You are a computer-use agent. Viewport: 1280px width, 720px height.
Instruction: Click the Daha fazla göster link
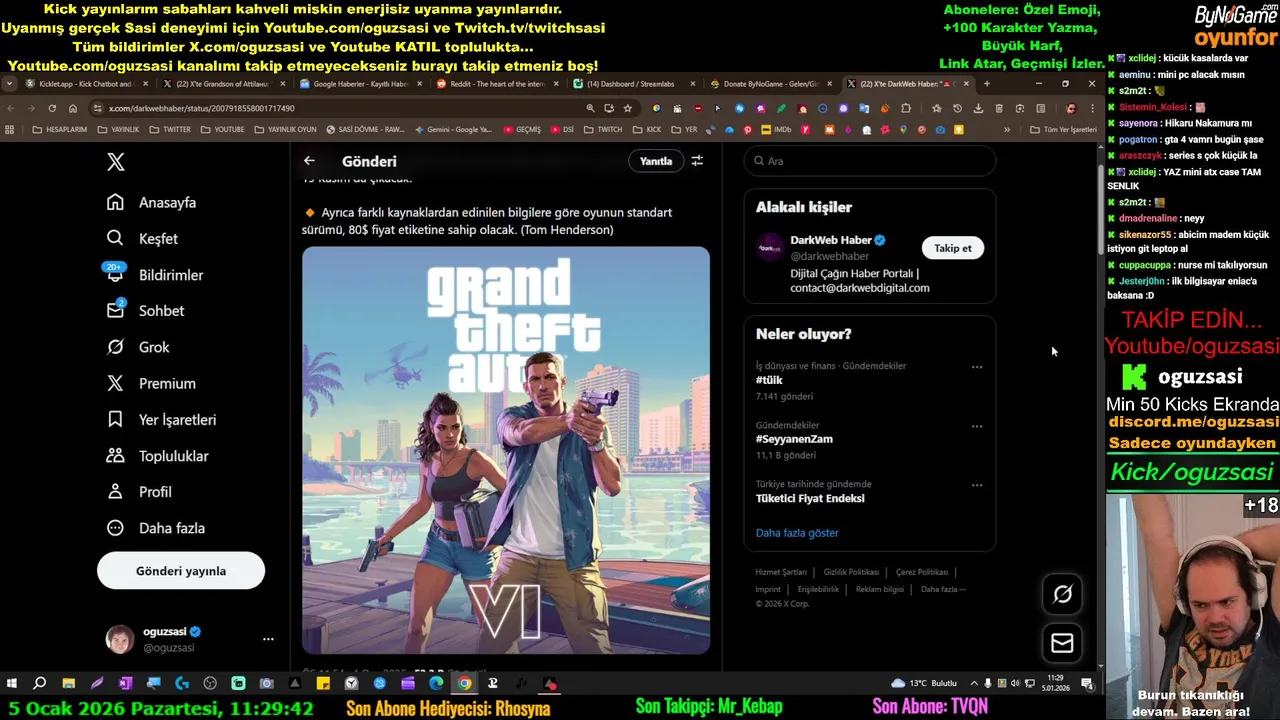pyautogui.click(x=797, y=533)
